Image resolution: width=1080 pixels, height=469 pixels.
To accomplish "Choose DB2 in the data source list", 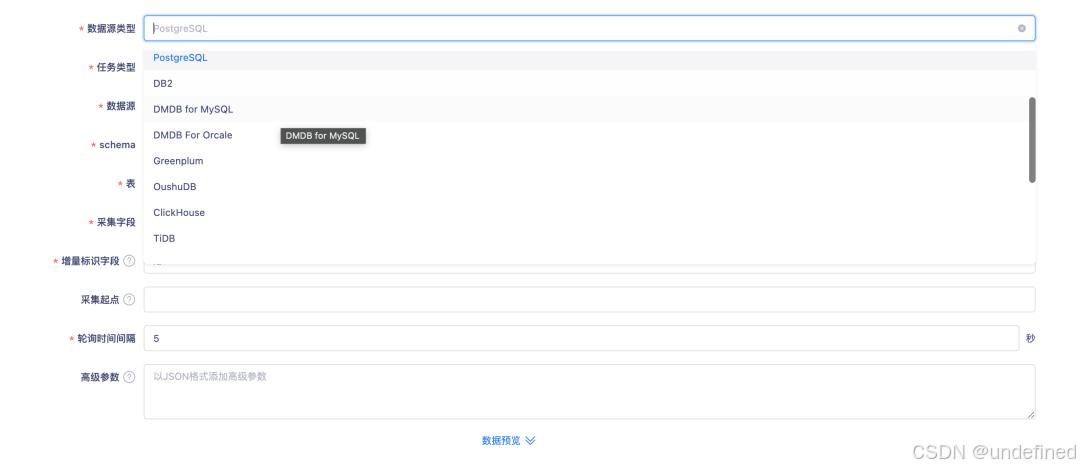I will click(589, 83).
